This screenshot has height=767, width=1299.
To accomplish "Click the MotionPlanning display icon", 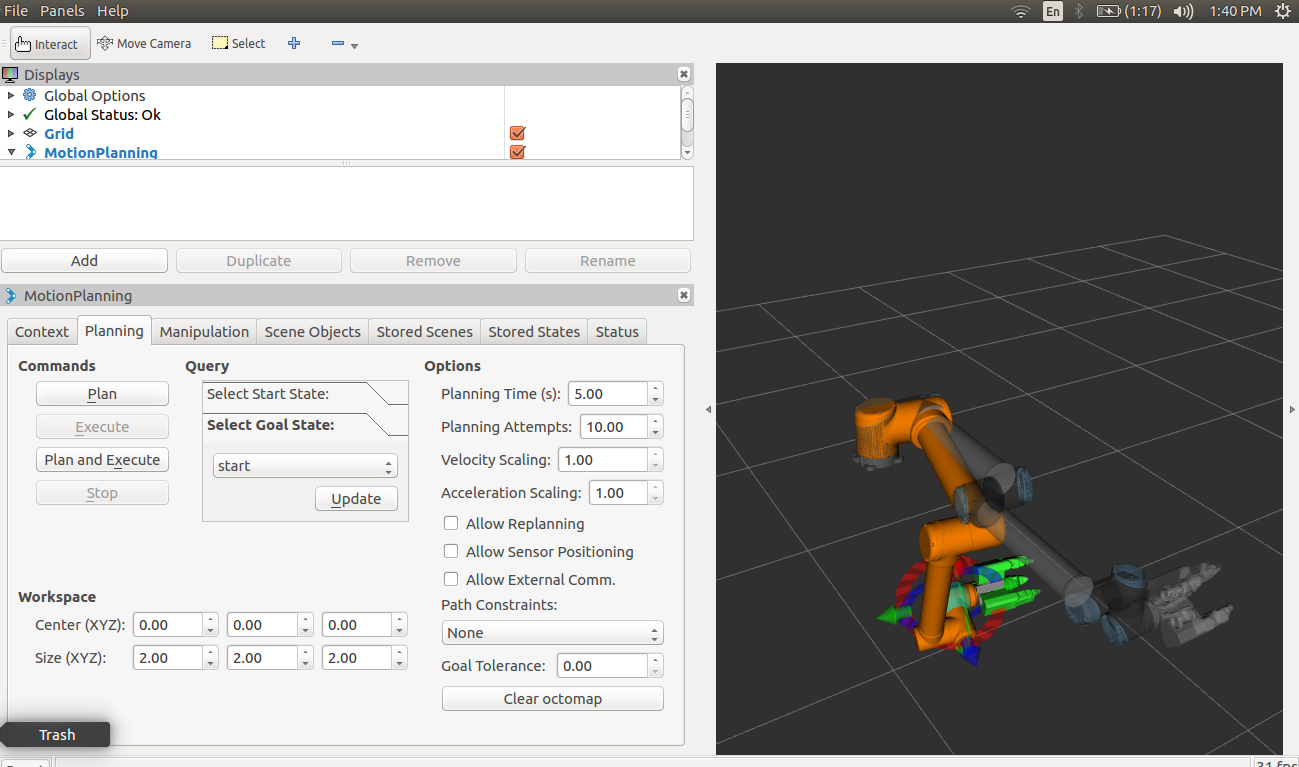I will pos(30,152).
